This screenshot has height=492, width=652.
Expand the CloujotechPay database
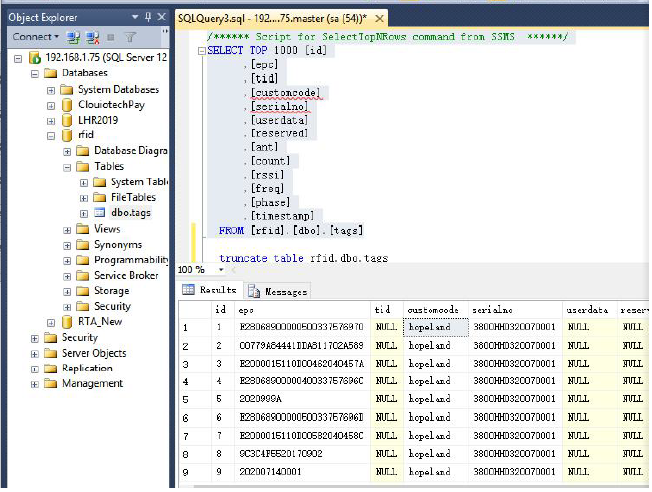pos(51,106)
